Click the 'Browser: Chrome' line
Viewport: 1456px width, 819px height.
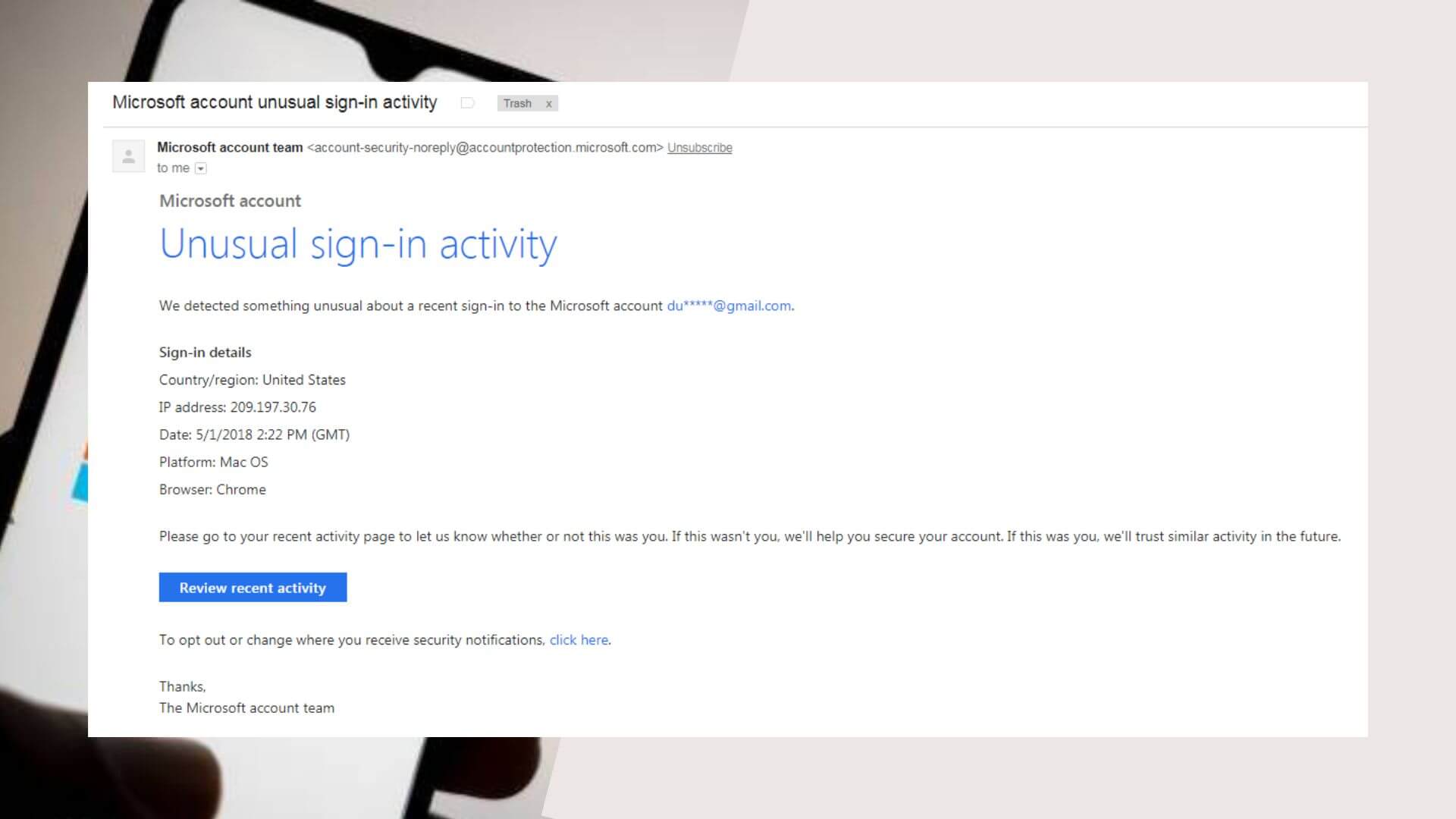[x=212, y=489]
